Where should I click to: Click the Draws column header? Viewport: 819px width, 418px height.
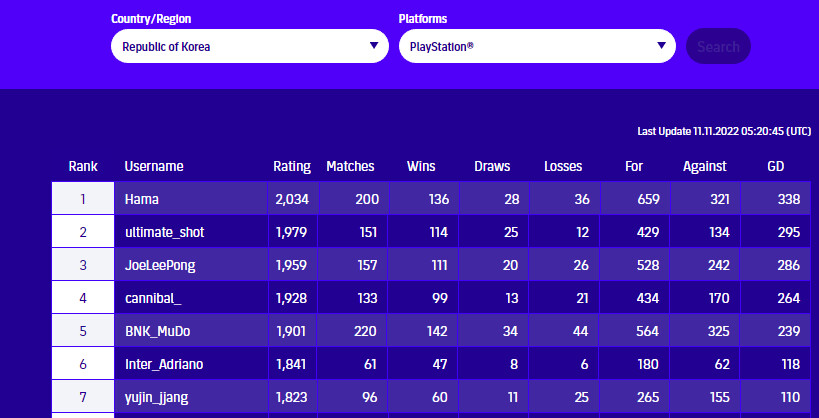pyautogui.click(x=491, y=166)
